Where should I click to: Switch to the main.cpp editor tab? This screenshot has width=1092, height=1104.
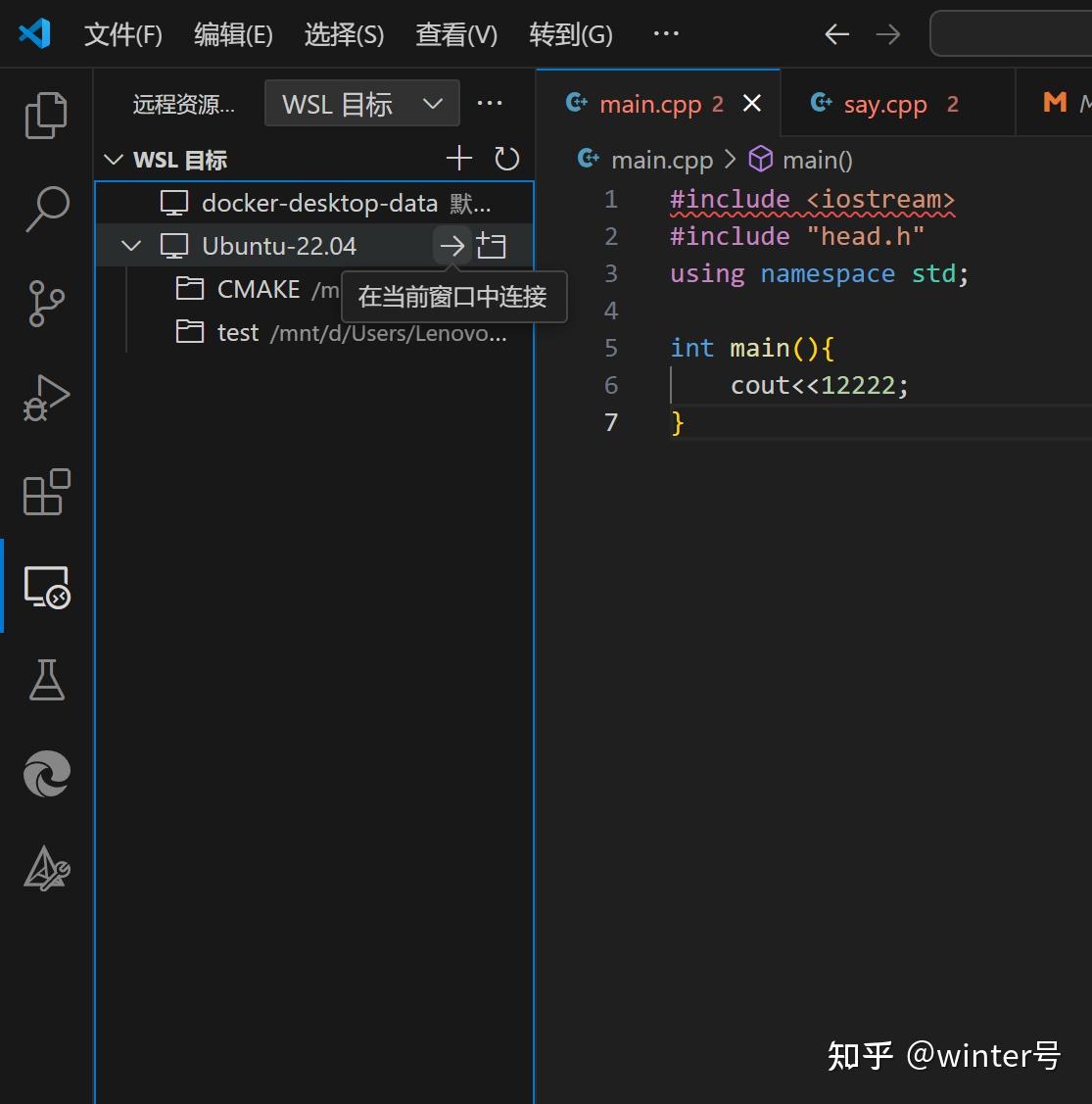(657, 104)
